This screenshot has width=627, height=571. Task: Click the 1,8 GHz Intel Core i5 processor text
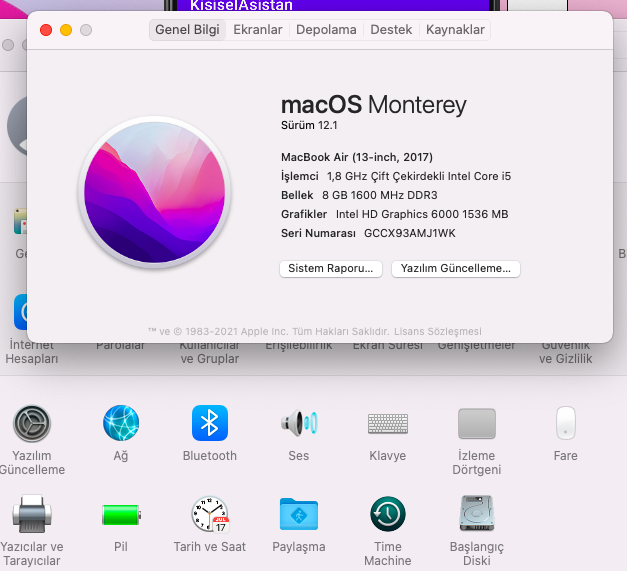419,176
